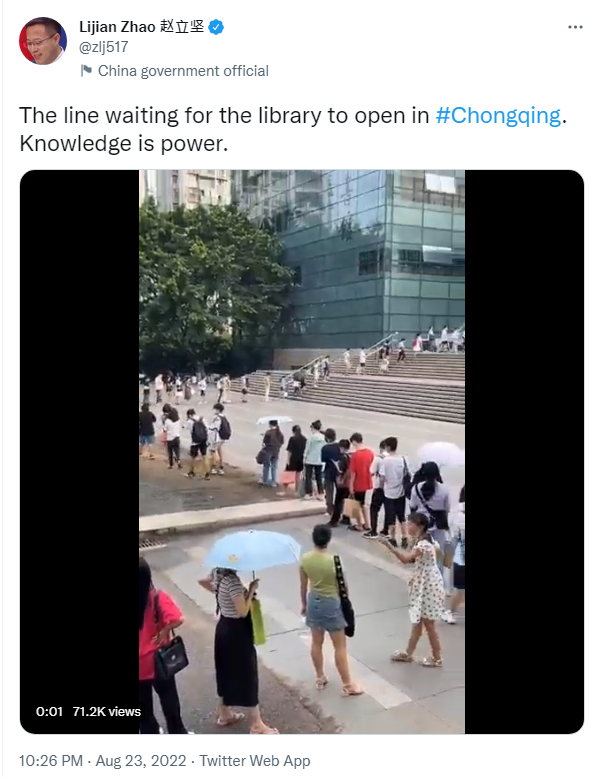Screen dimensions: 601x777
Task: Click the 71.2K views counter
Action: (107, 712)
